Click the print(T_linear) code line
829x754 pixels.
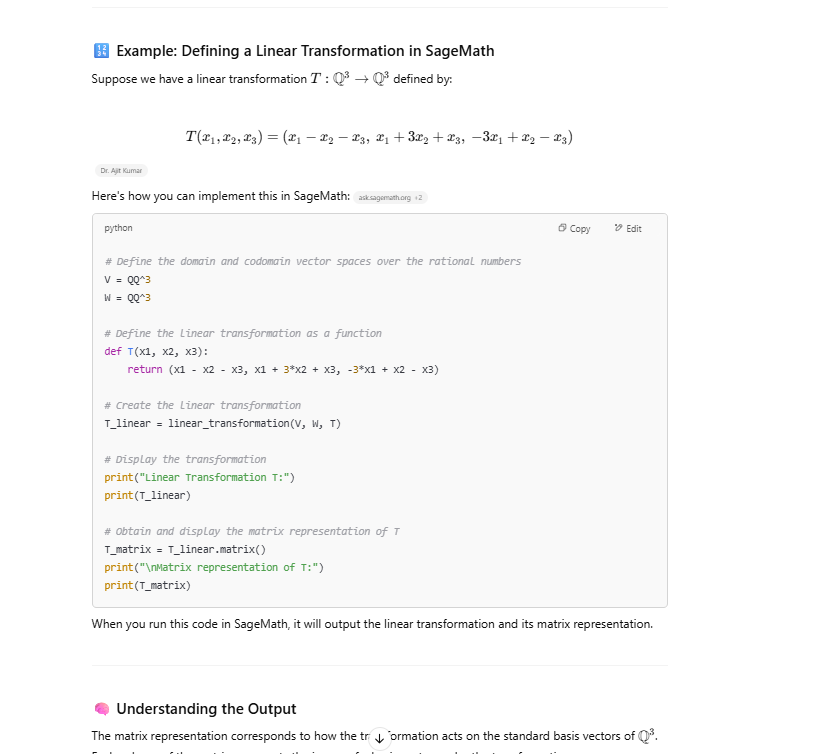click(147, 495)
